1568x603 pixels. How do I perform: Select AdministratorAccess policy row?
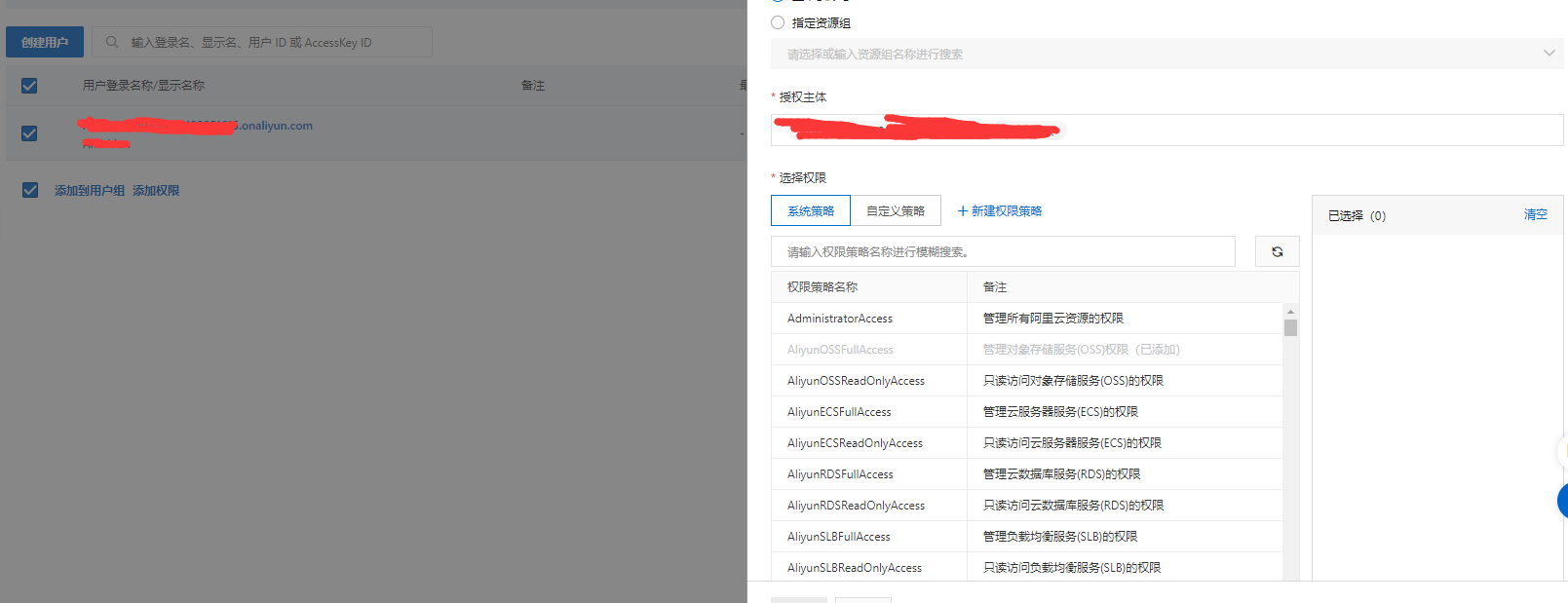point(1027,319)
